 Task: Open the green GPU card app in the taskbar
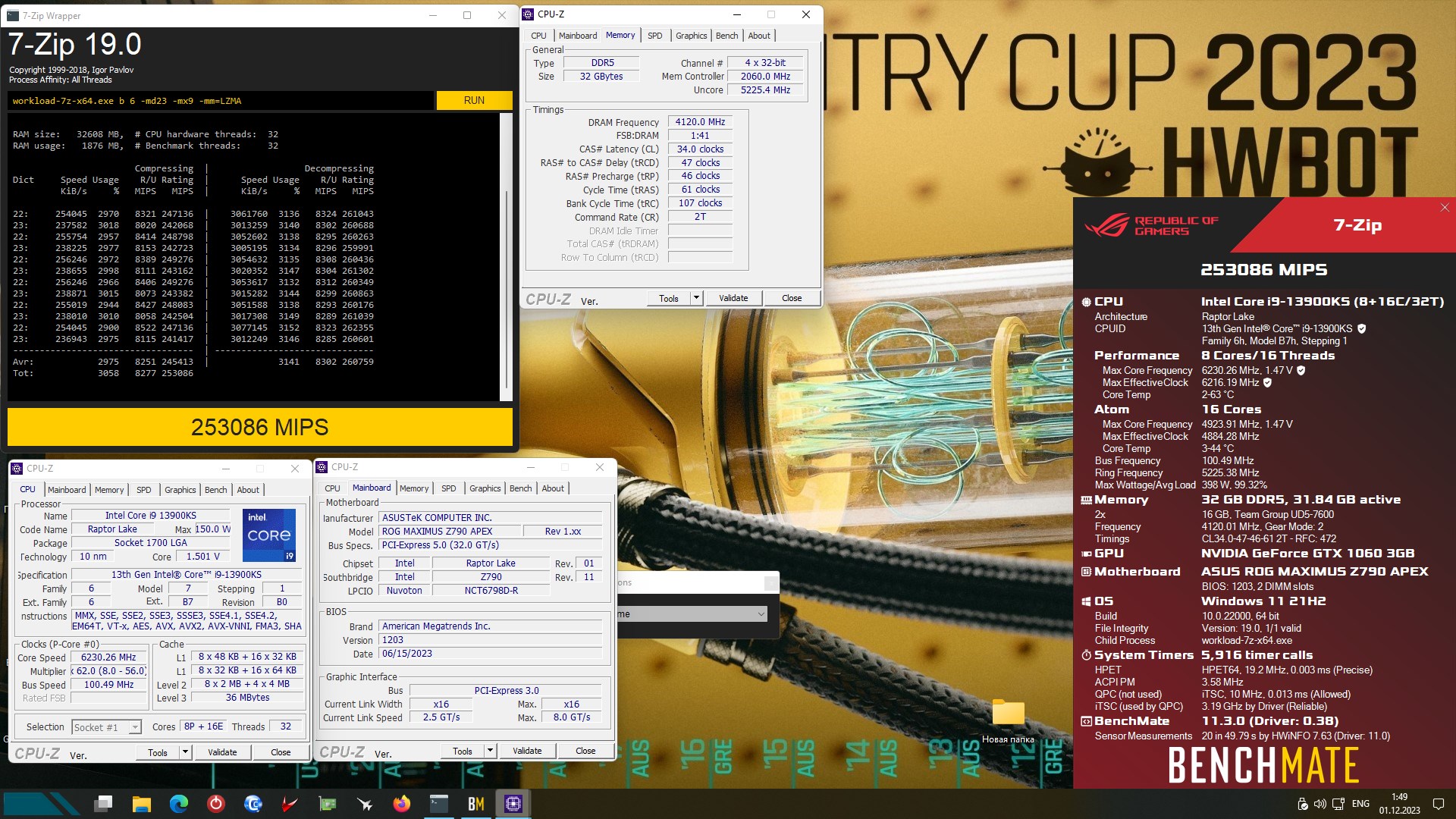tap(328, 804)
